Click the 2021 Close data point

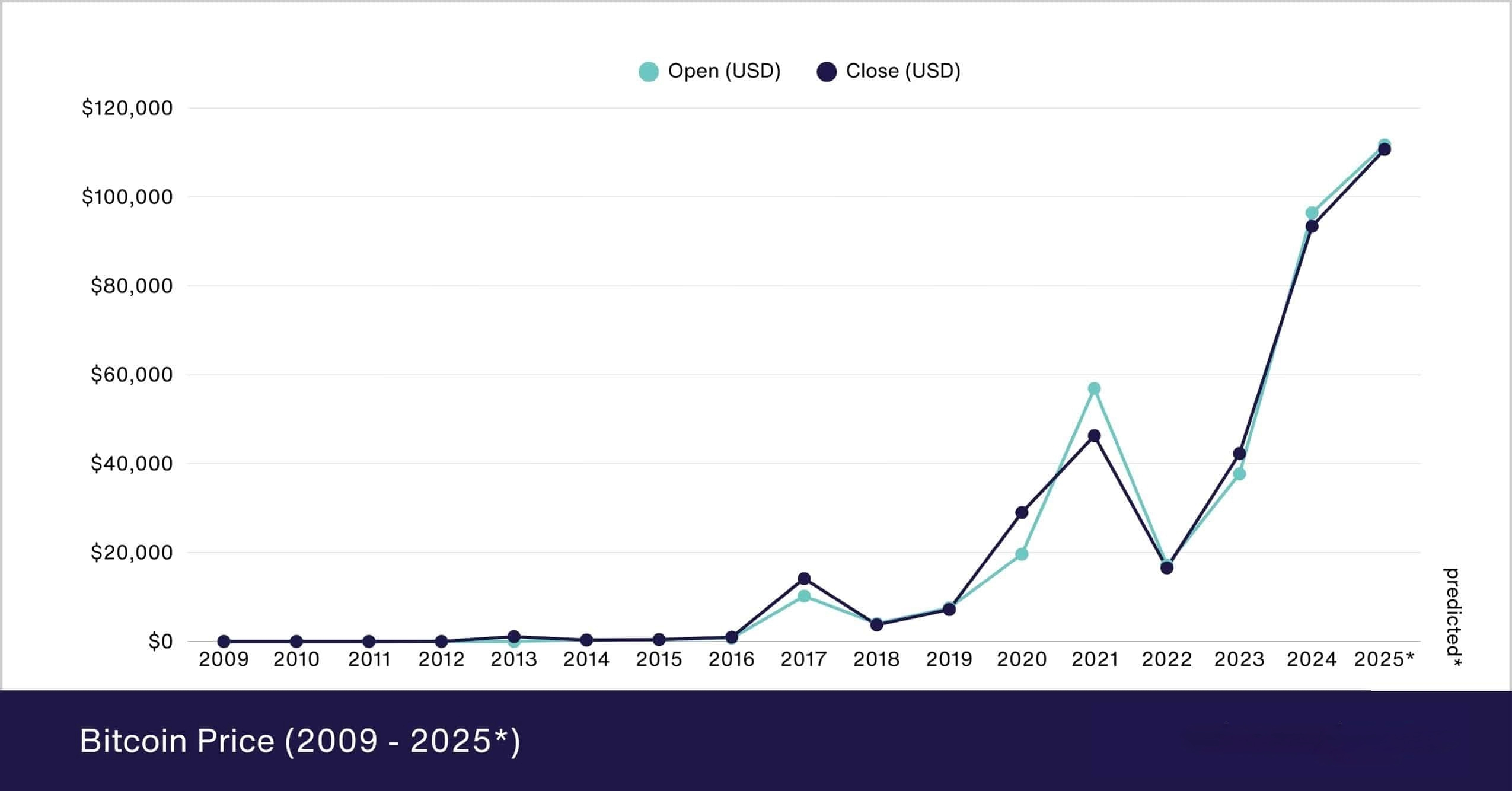pos(1095,436)
